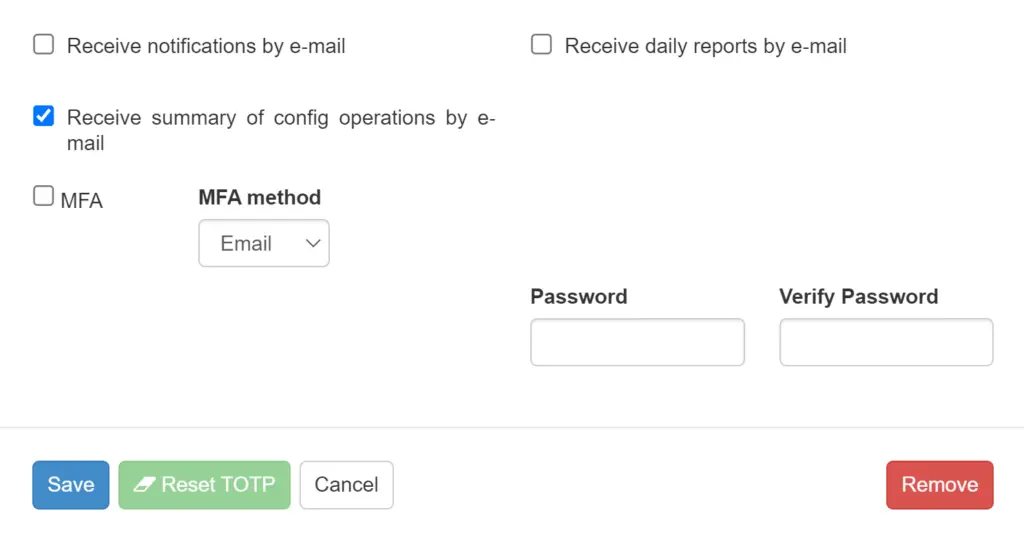Click the 'Receive summary of config operations' label
The image size is (1024, 535).
pos(281,130)
